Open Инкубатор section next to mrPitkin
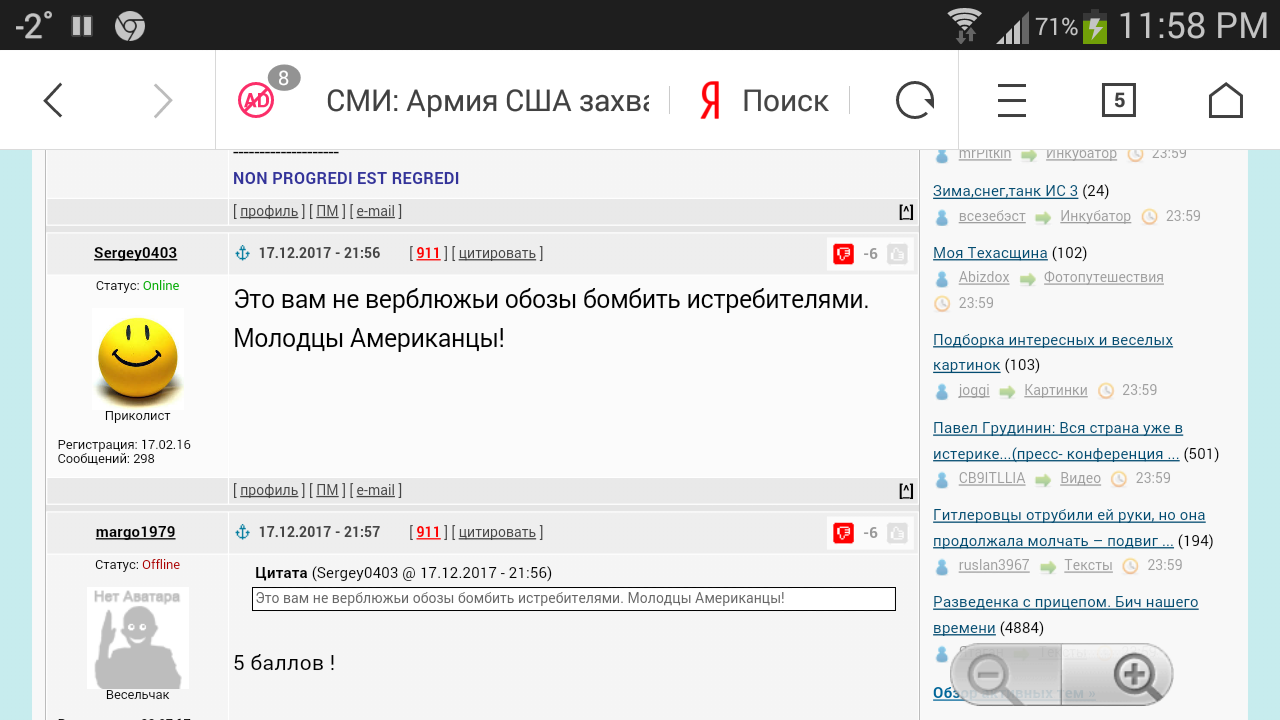The image size is (1280, 720). coord(1081,154)
